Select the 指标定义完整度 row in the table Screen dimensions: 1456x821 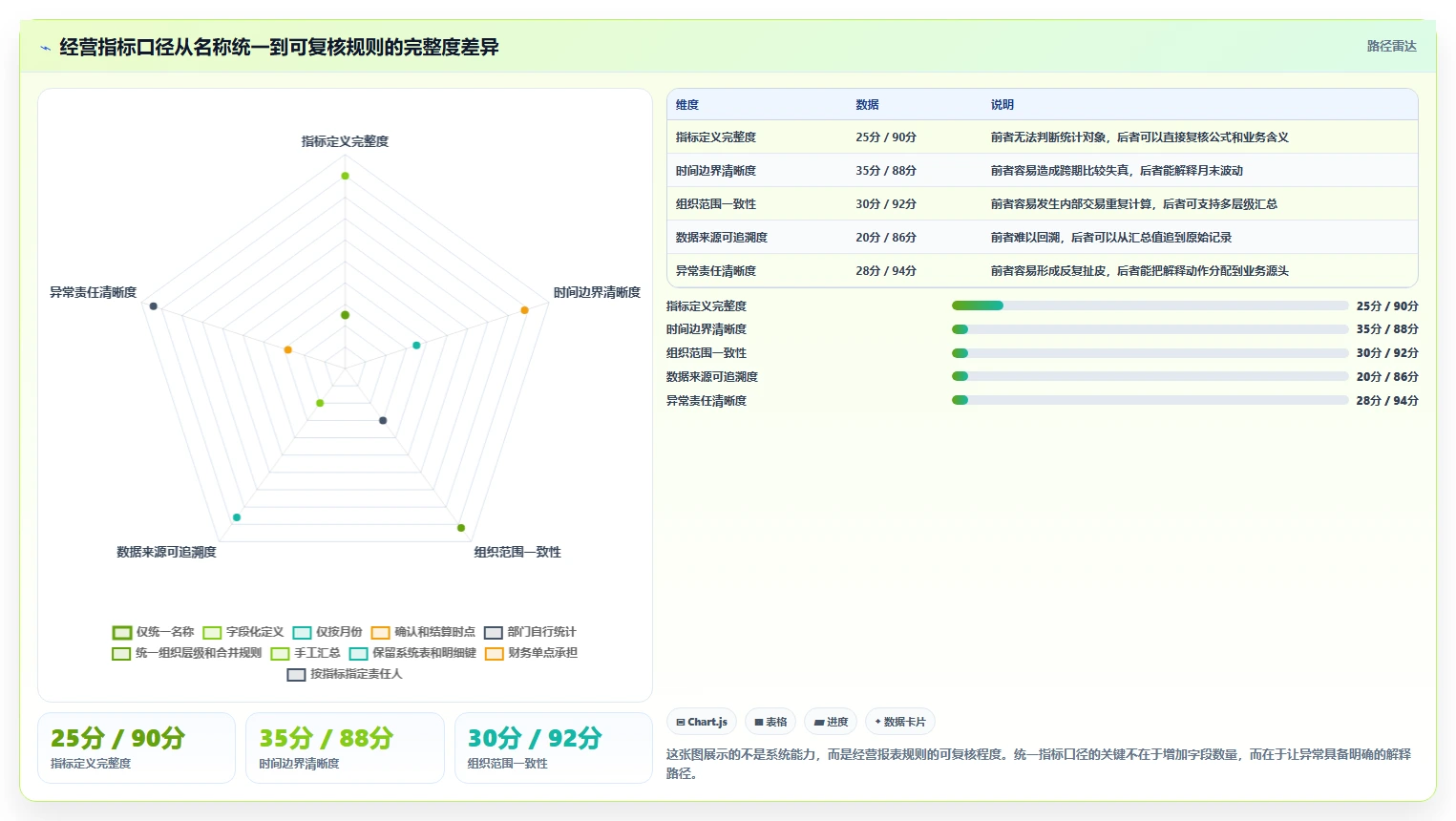pyautogui.click(x=1042, y=137)
